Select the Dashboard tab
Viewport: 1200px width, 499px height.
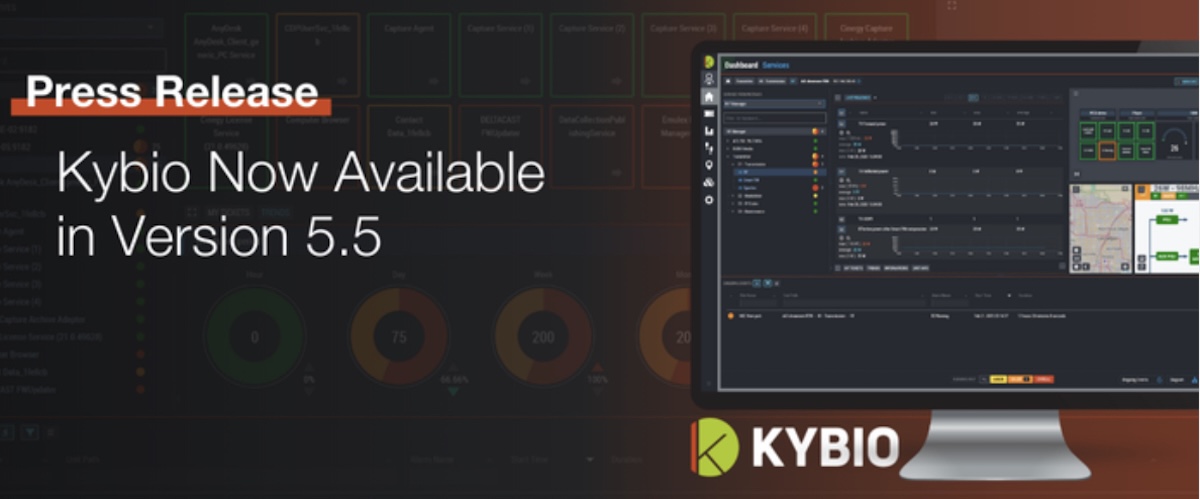tap(741, 64)
